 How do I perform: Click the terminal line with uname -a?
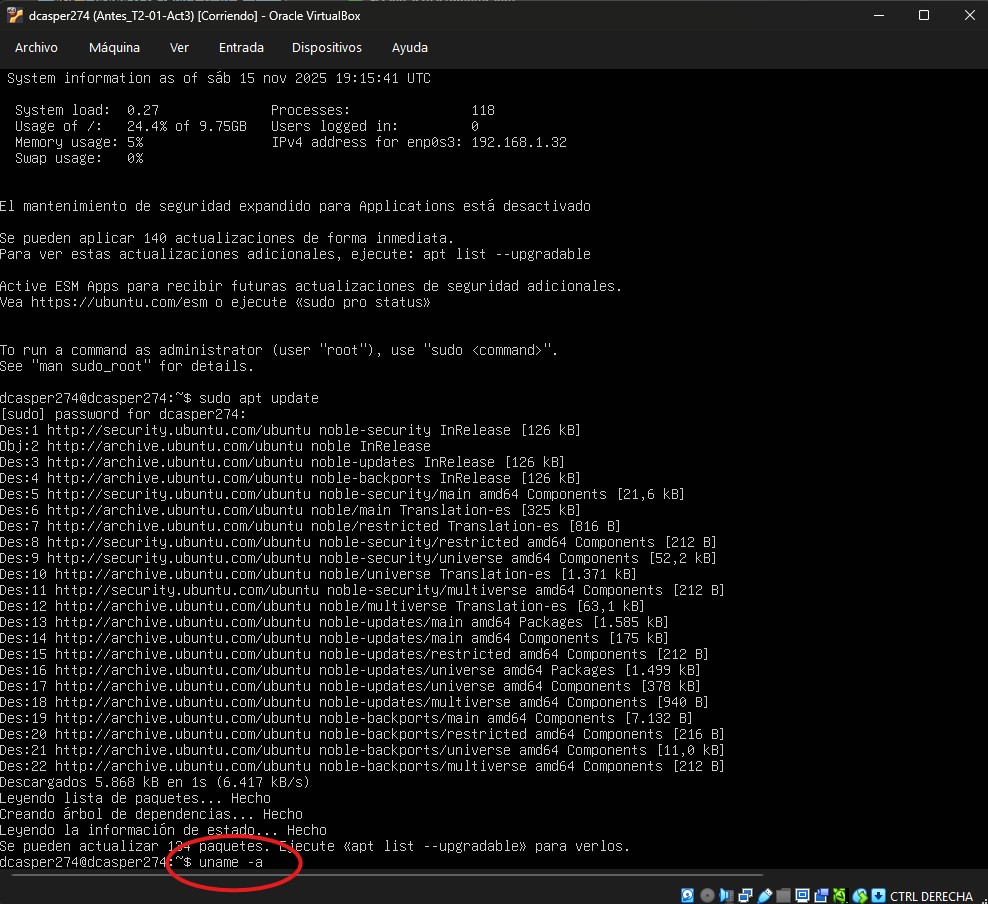click(x=231, y=862)
